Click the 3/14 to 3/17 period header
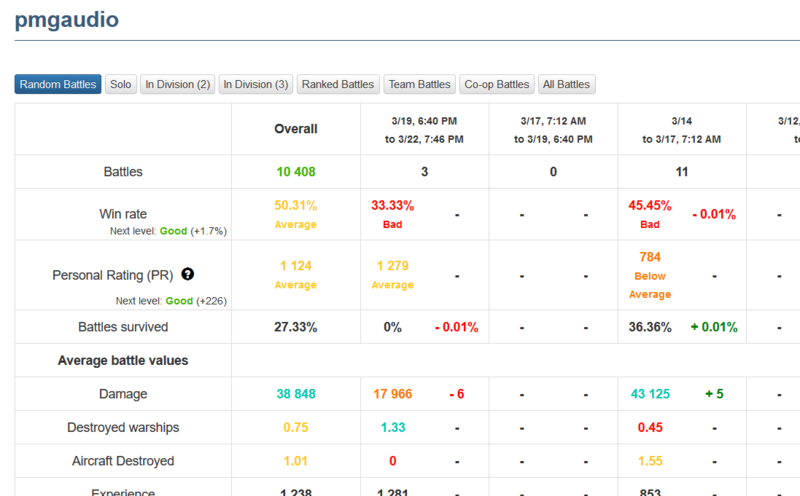The width and height of the screenshot is (800, 496). pyautogui.click(x=682, y=129)
